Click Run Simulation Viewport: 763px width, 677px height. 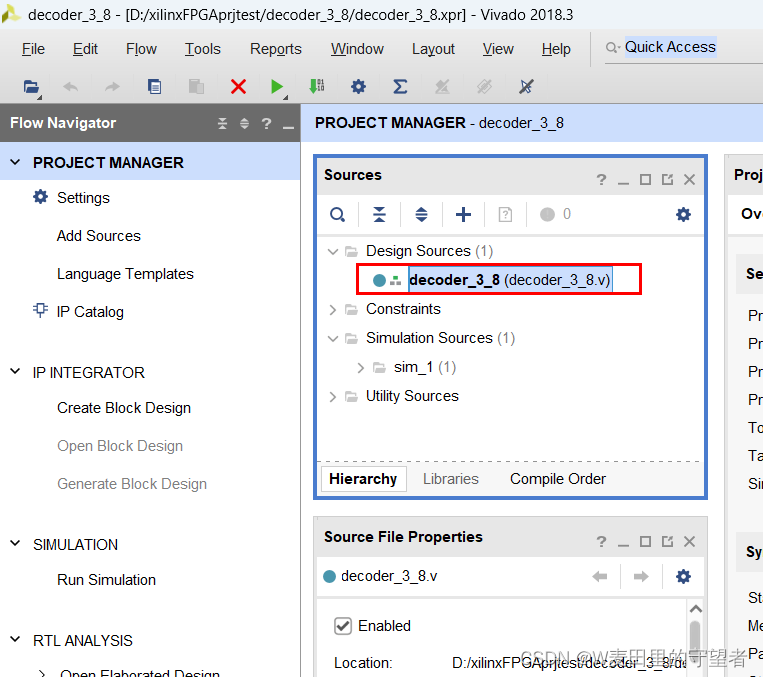pyautogui.click(x=106, y=580)
